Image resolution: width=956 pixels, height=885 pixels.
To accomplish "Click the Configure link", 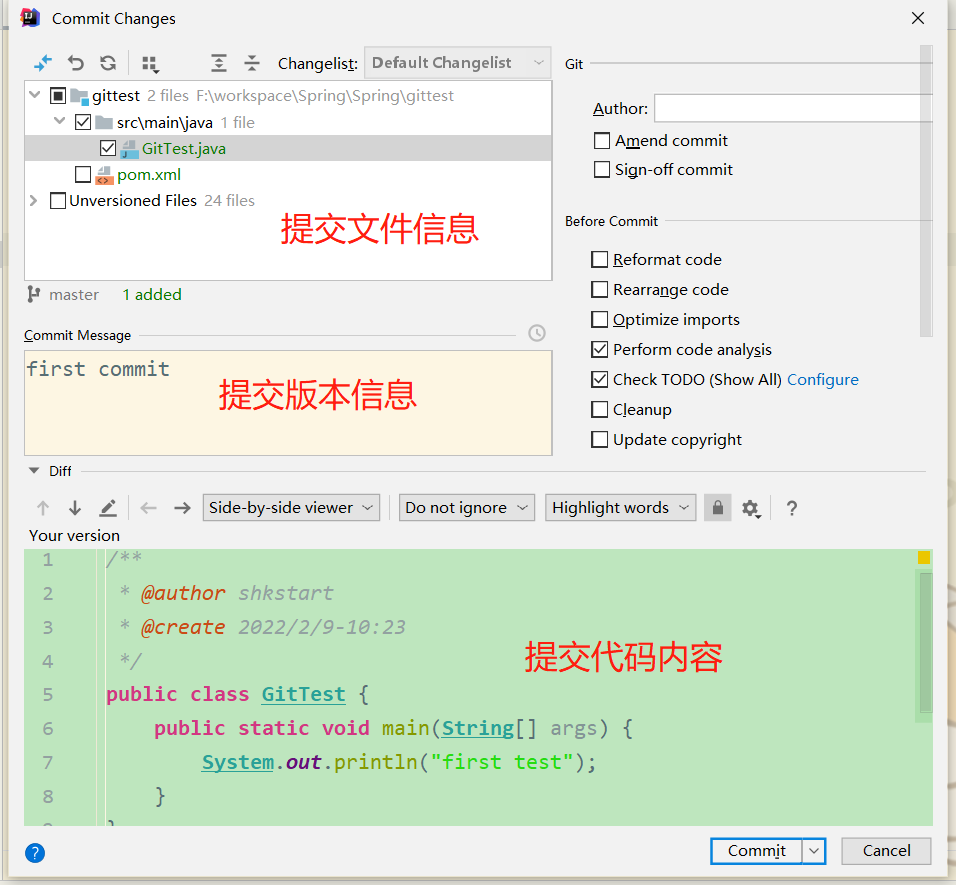I will (x=822, y=380).
